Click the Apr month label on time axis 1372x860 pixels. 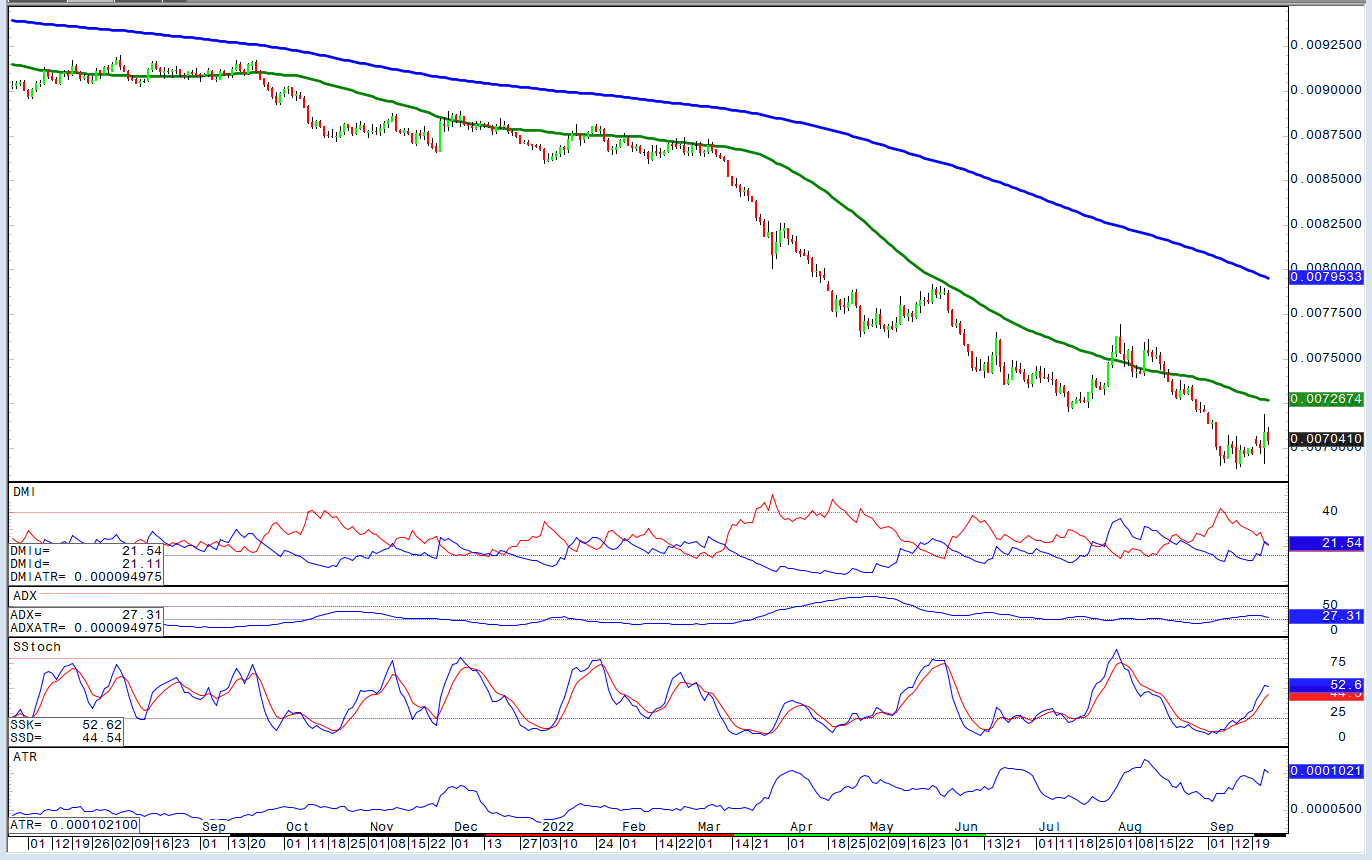tap(800, 827)
